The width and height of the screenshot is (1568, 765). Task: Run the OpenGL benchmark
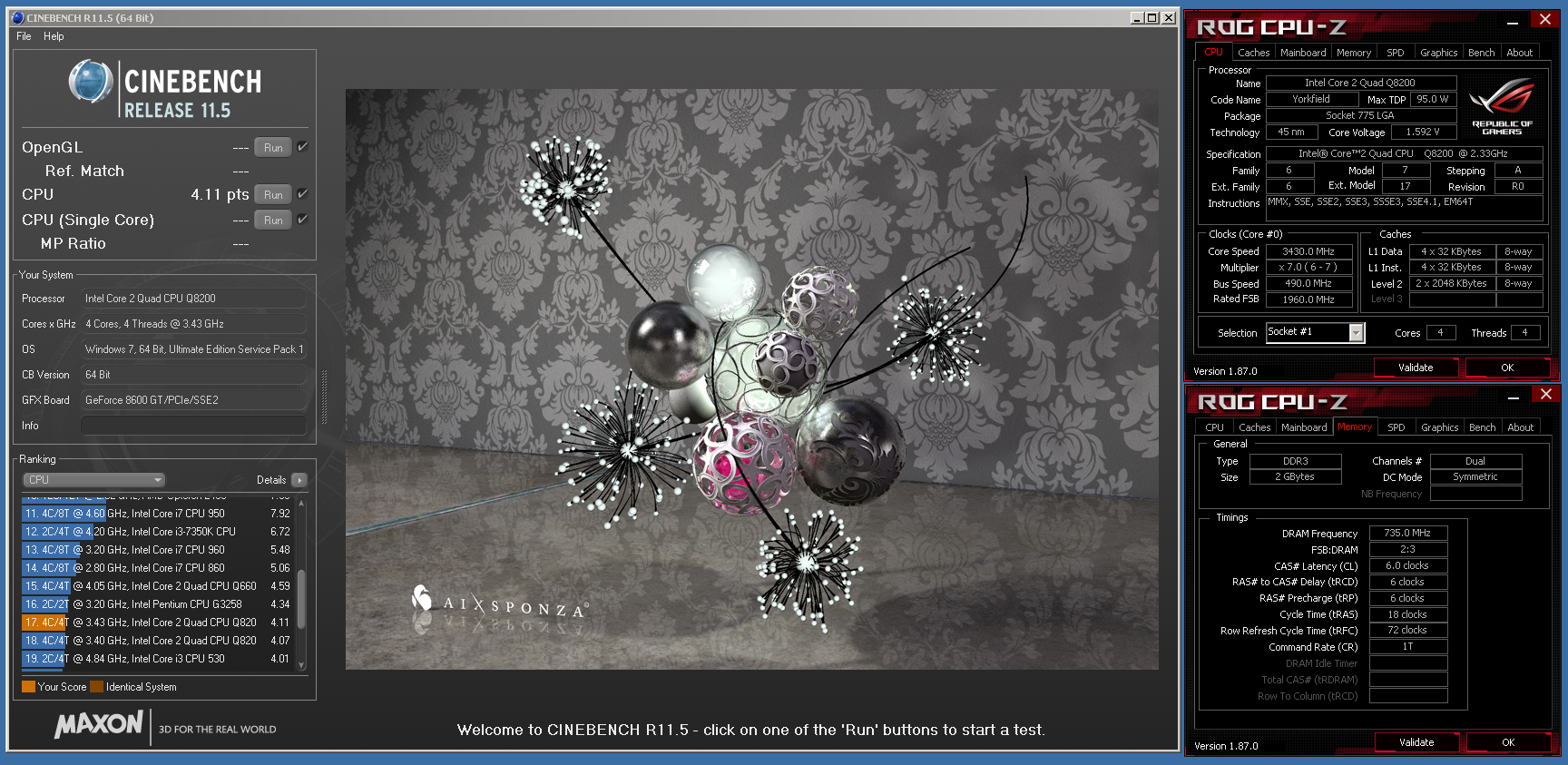273,147
